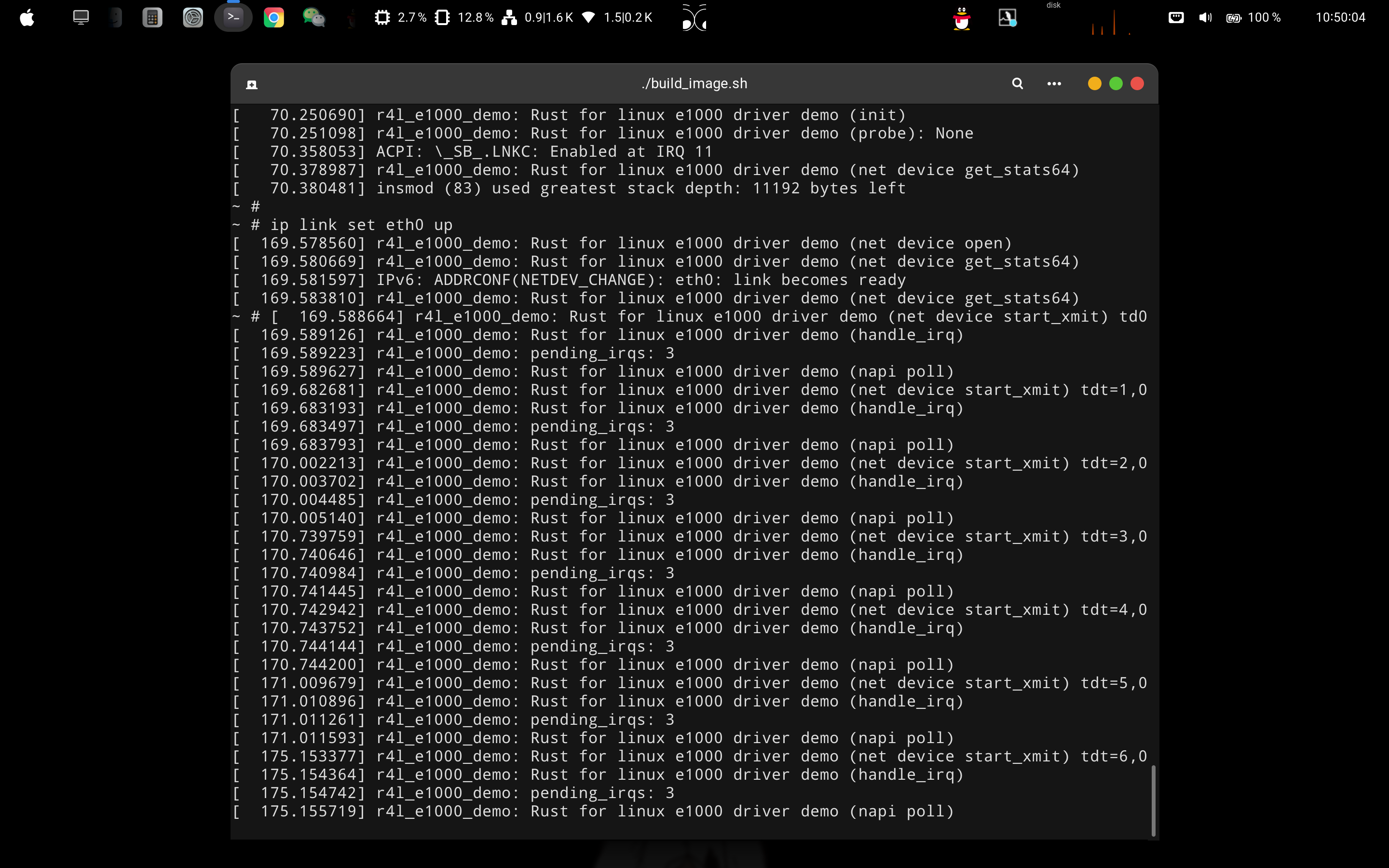Click the new tab icon in title bar

pos(251,85)
